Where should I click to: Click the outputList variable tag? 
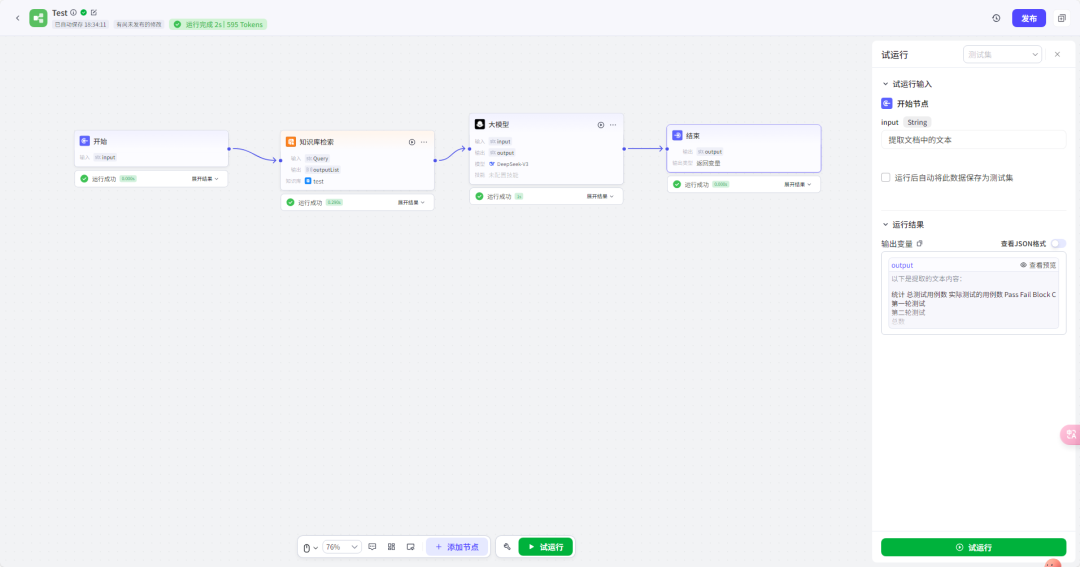tap(323, 169)
